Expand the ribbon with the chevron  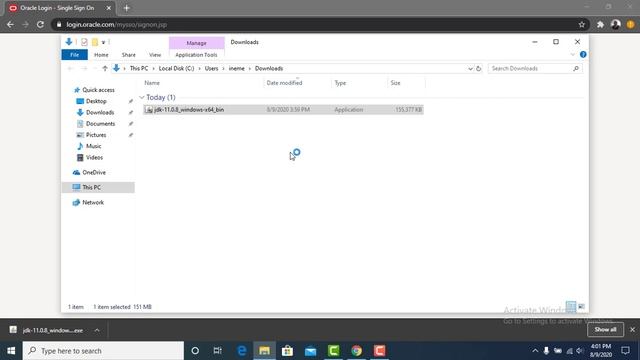(x=572, y=54)
